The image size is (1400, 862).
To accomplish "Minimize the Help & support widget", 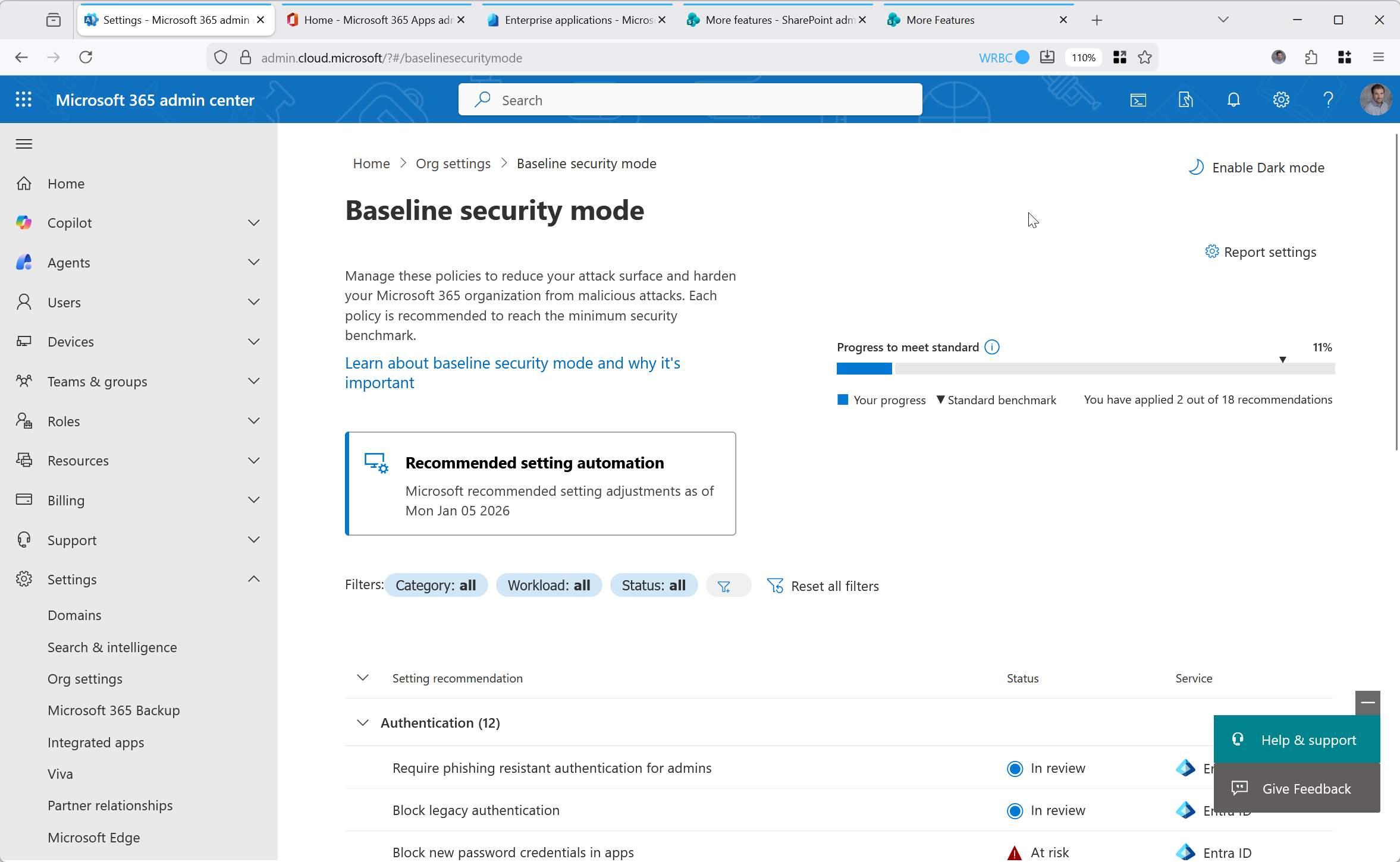I will point(1367,703).
